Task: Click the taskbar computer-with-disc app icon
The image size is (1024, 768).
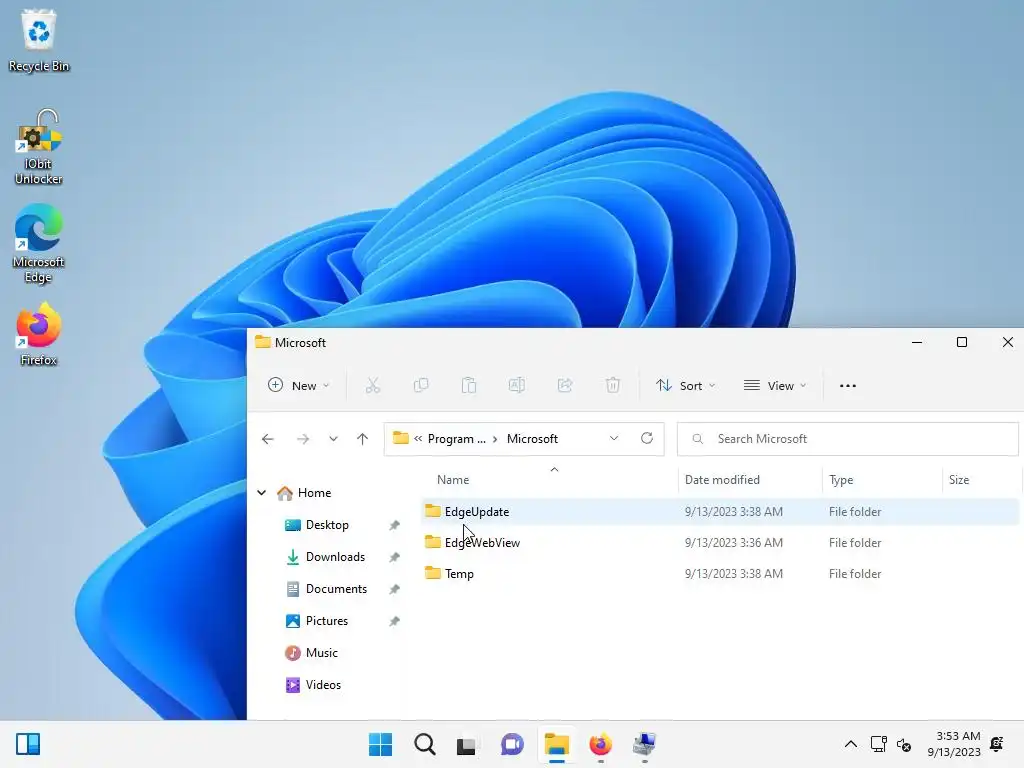Action: tap(644, 744)
